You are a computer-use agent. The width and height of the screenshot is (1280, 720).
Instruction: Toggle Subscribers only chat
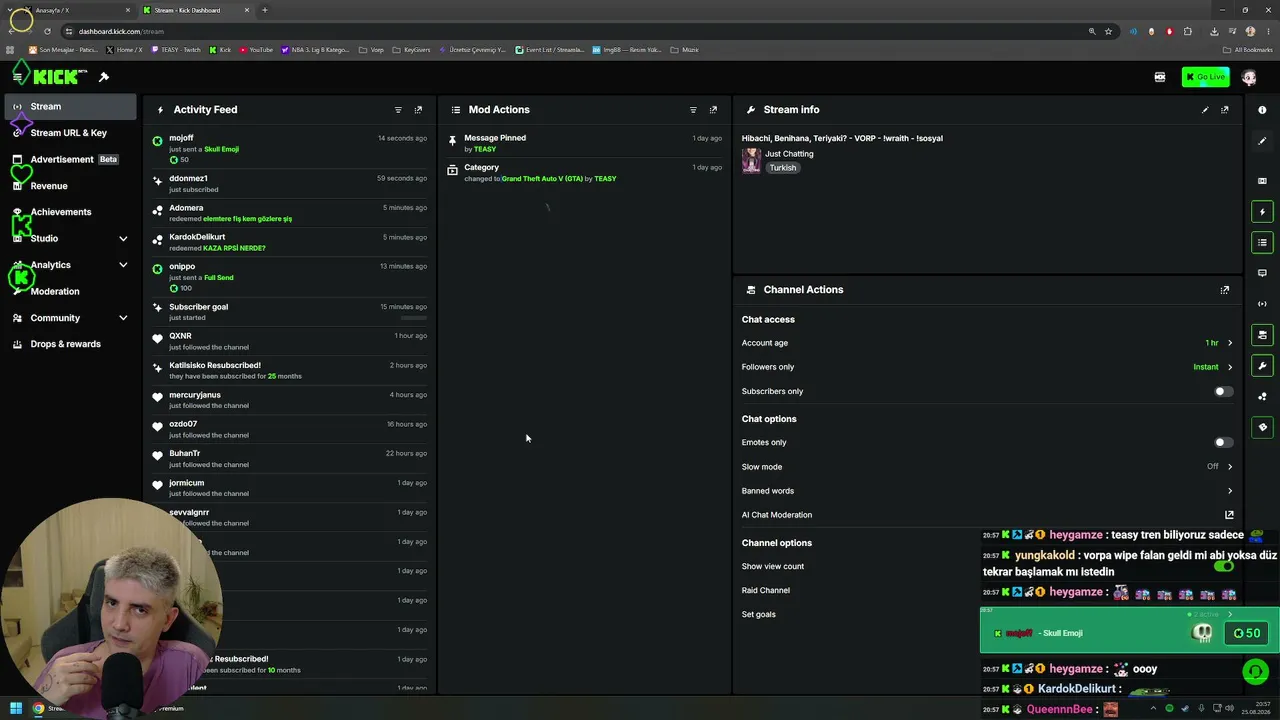[x=1223, y=392]
